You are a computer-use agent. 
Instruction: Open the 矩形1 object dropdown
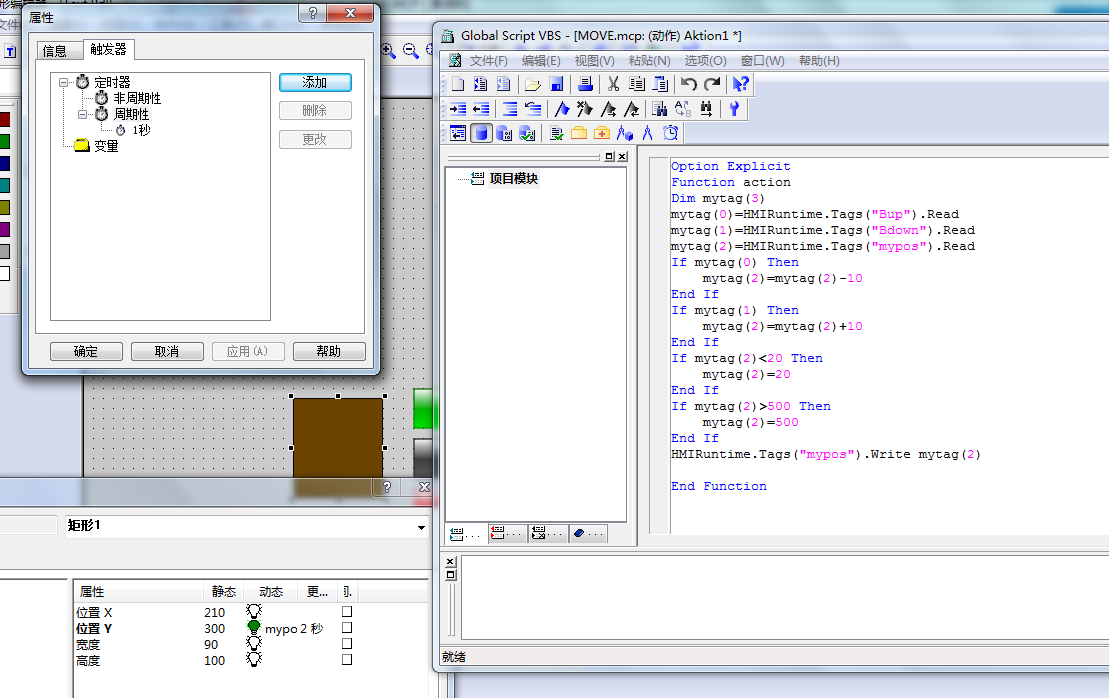pyautogui.click(x=421, y=527)
